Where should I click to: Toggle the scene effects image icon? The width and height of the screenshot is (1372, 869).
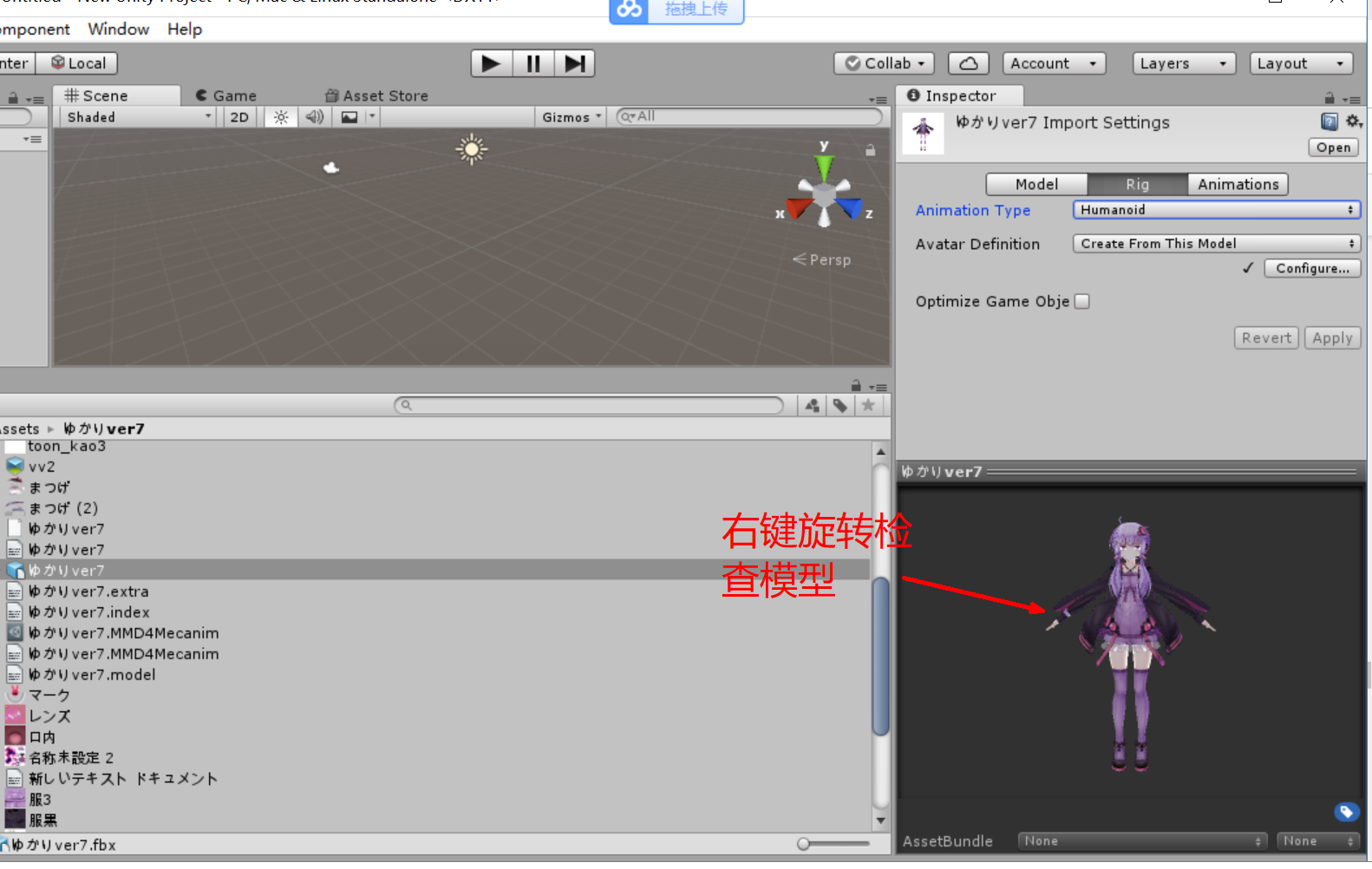[350, 117]
